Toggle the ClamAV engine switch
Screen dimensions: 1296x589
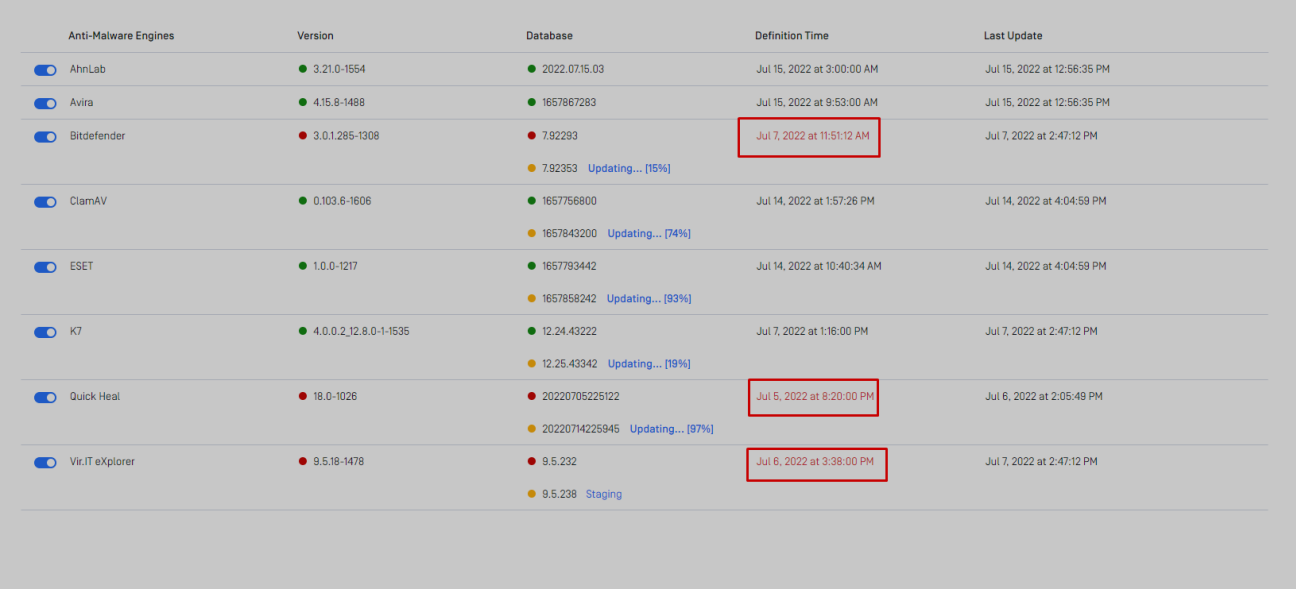click(45, 202)
